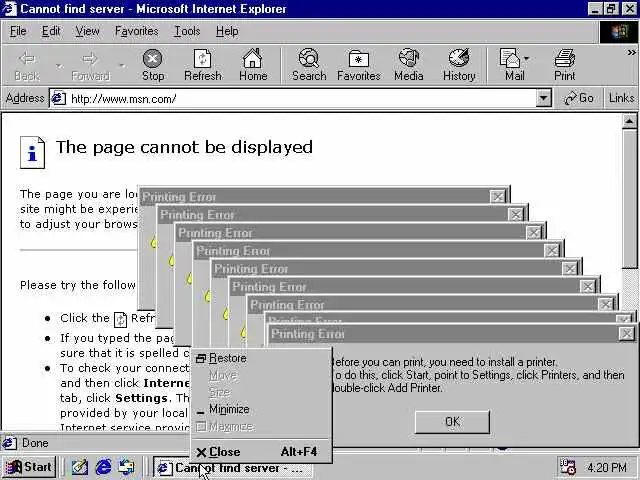Open the address bar dropdown
This screenshot has width=640, height=480.
click(x=543, y=98)
